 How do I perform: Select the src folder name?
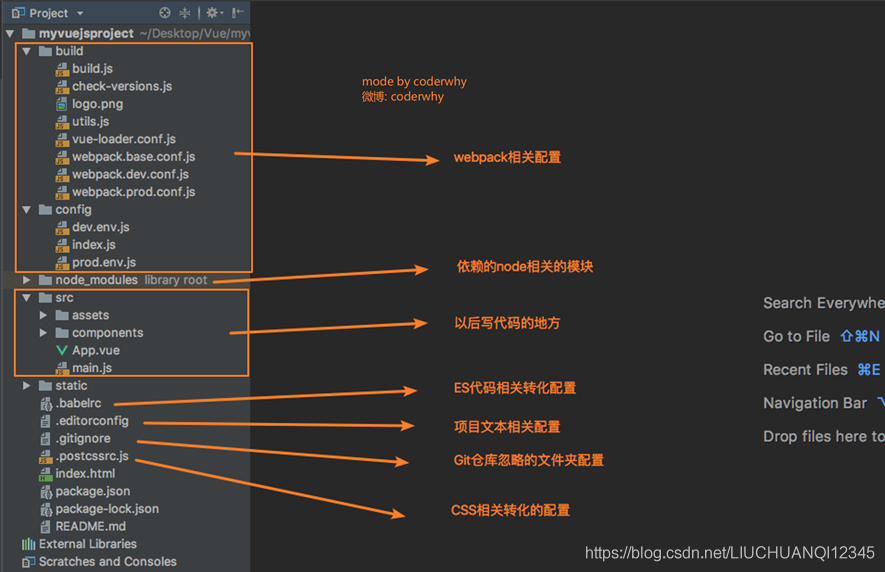[x=64, y=298]
